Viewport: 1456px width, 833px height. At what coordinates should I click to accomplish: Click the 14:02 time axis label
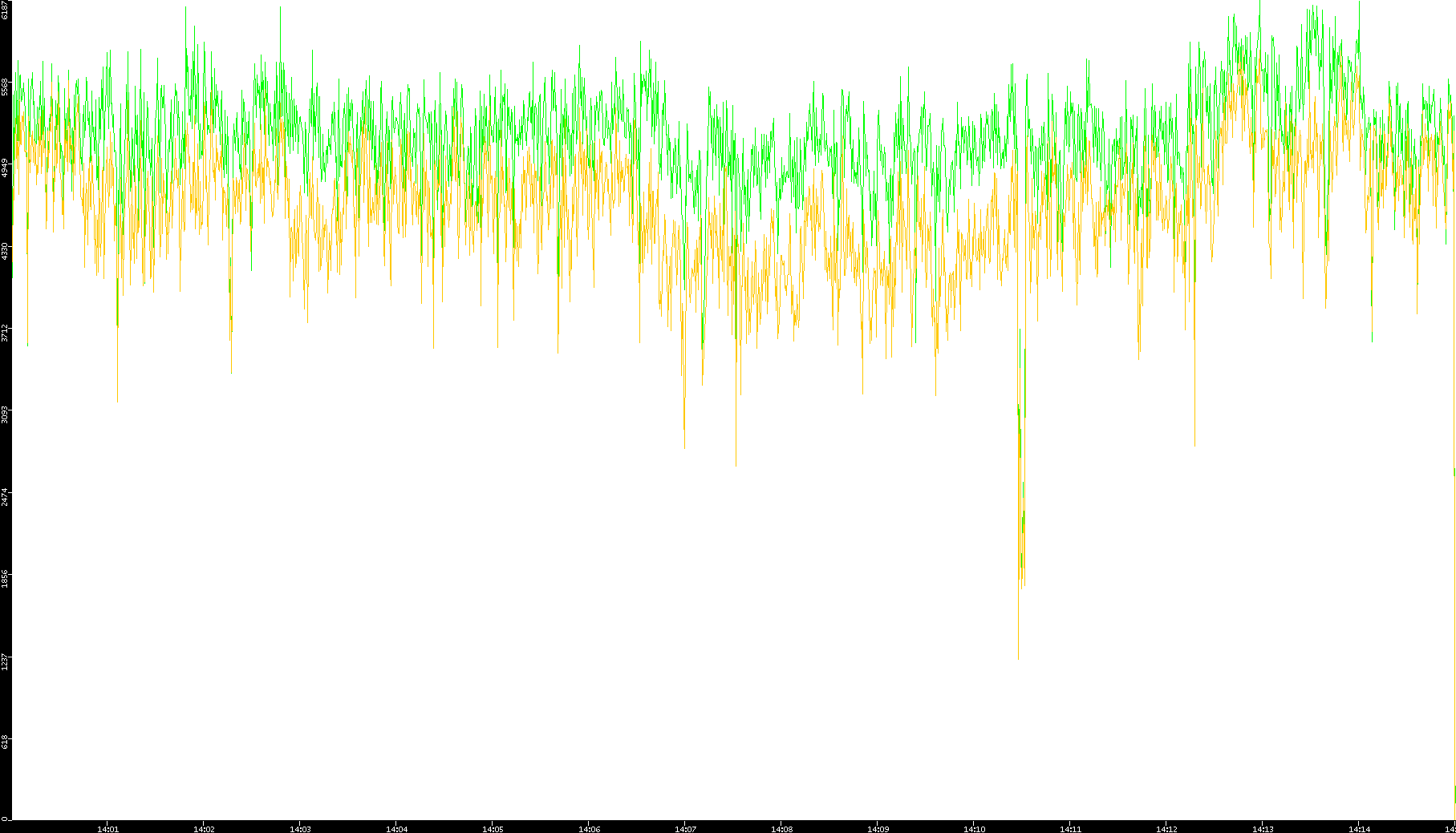pos(204,828)
